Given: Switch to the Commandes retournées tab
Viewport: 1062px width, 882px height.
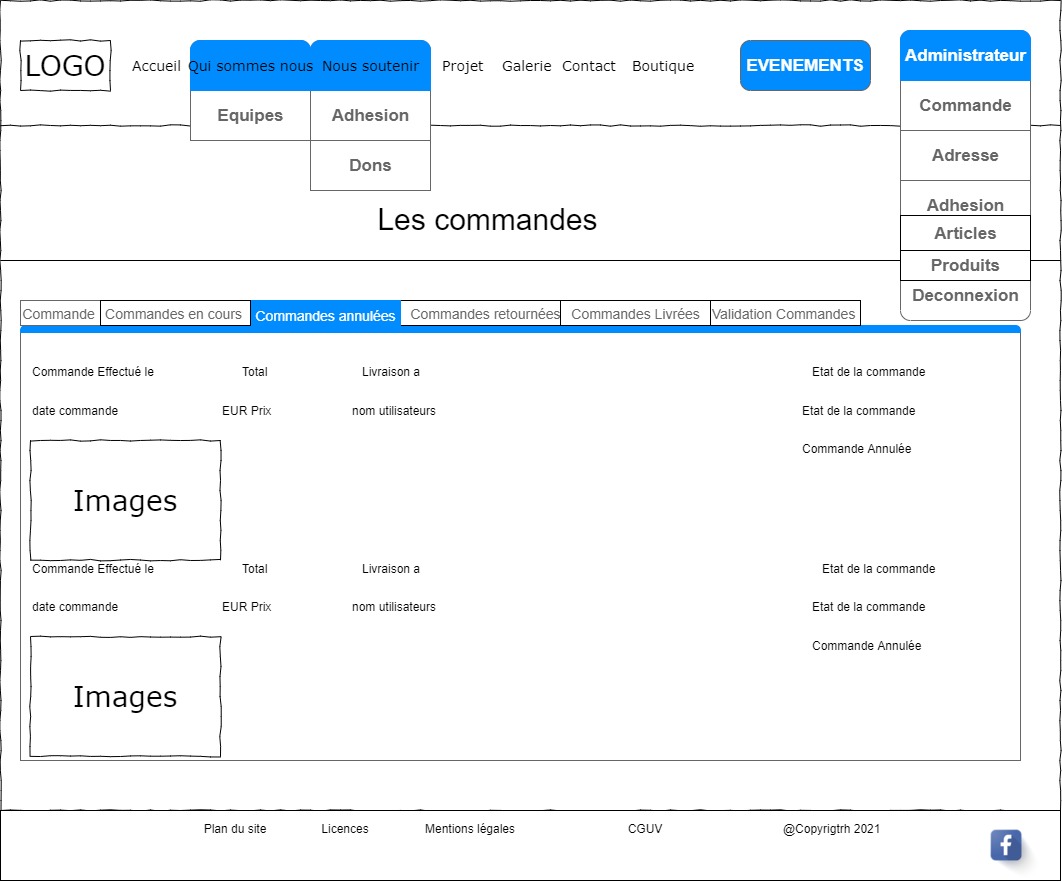Looking at the screenshot, I should [x=484, y=314].
